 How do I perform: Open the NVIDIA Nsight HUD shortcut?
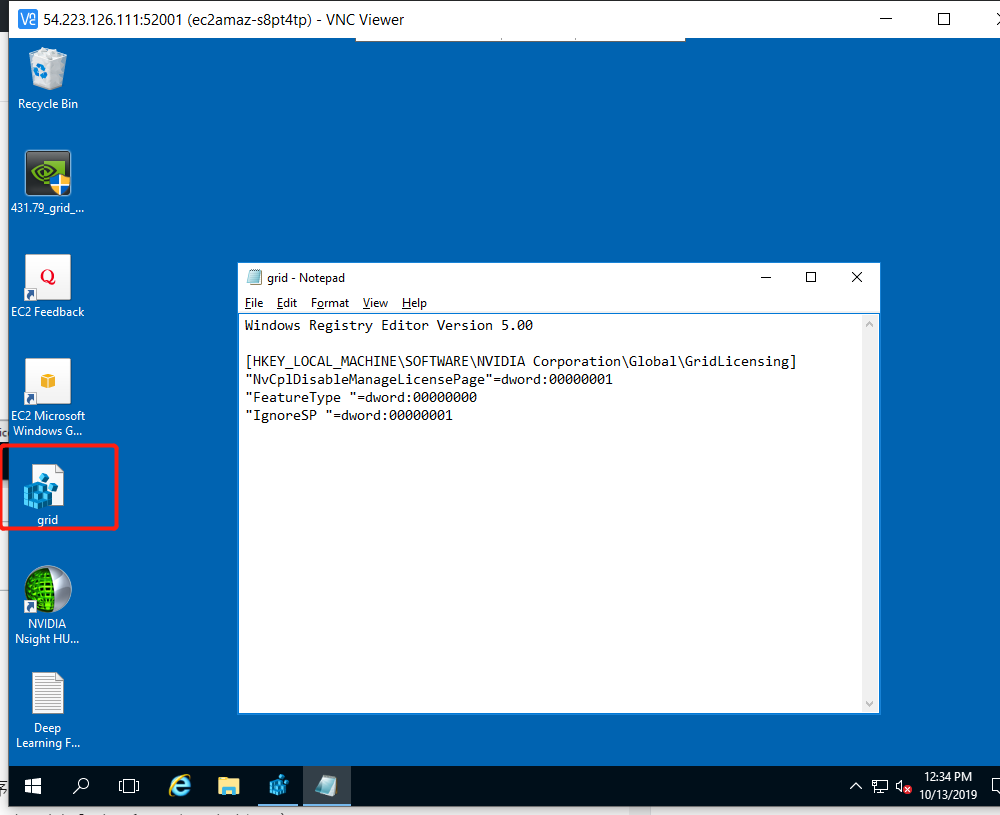point(48,590)
